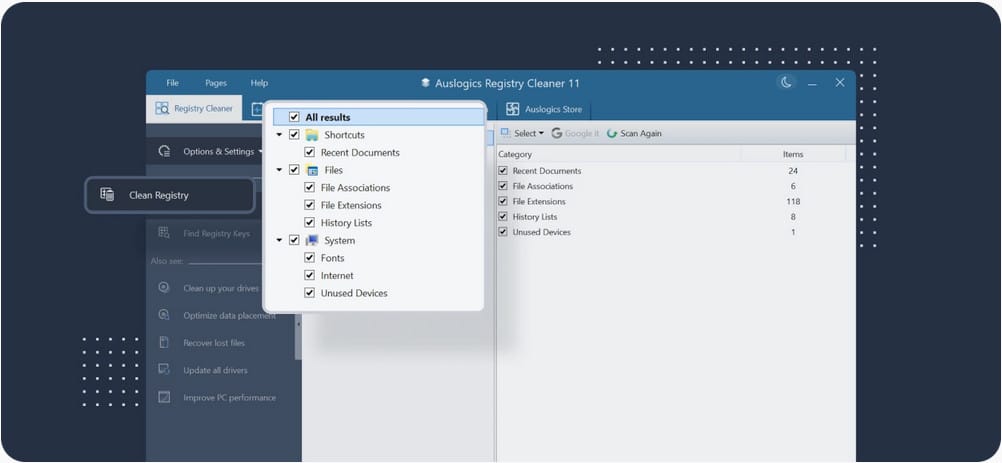The height and width of the screenshot is (463, 1002).
Task: Select the All results row label
Action: pos(328,118)
